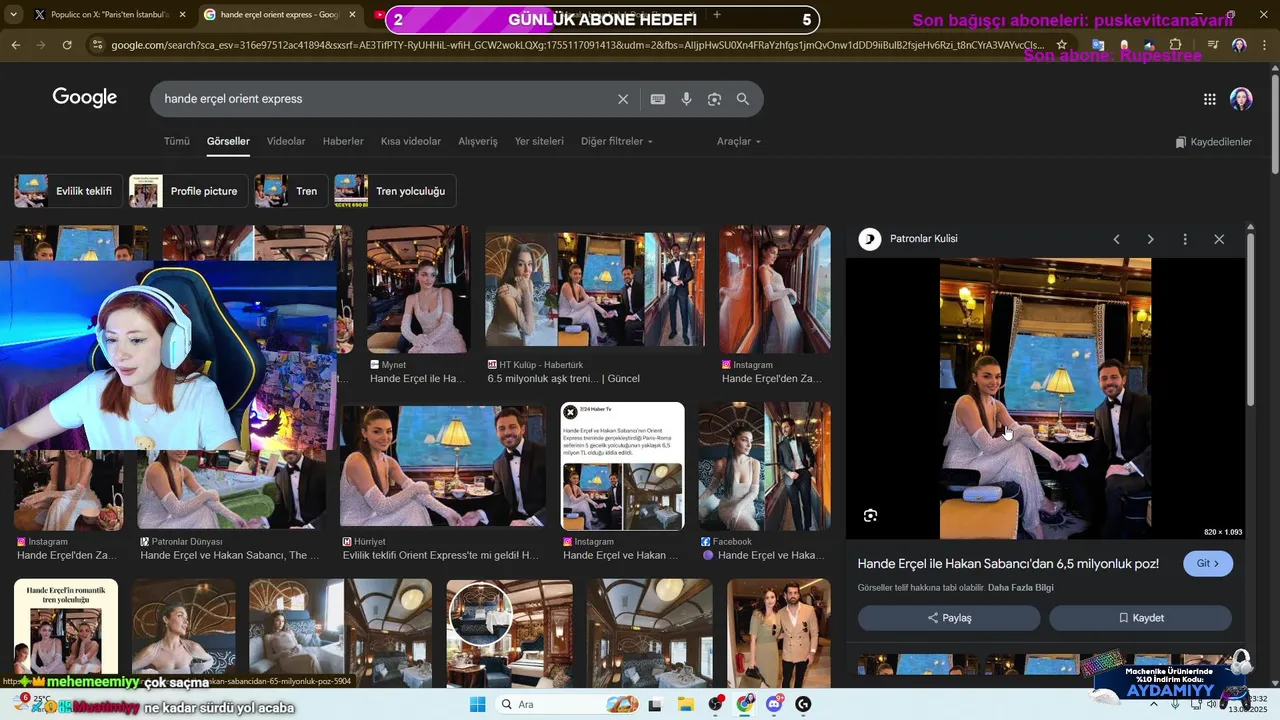The width and height of the screenshot is (1280, 720).
Task: Share the image with the Paylaş button
Action: pos(949,618)
